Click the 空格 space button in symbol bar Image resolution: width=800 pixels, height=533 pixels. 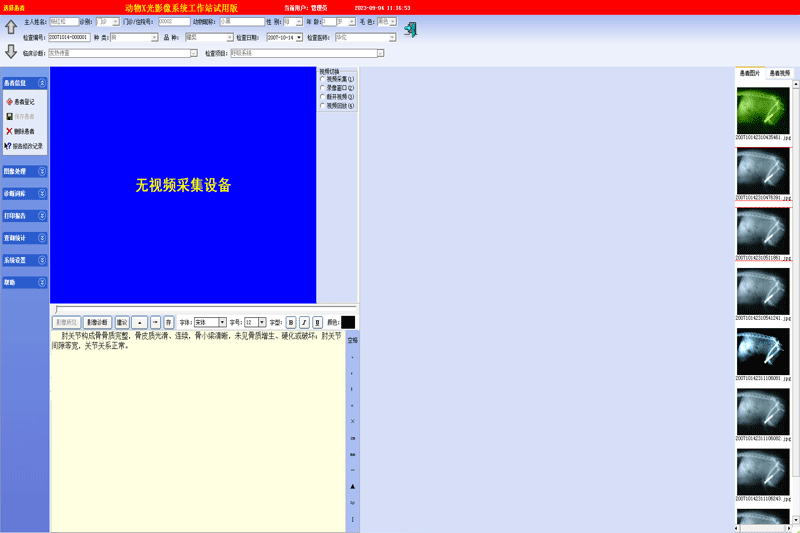[353, 340]
